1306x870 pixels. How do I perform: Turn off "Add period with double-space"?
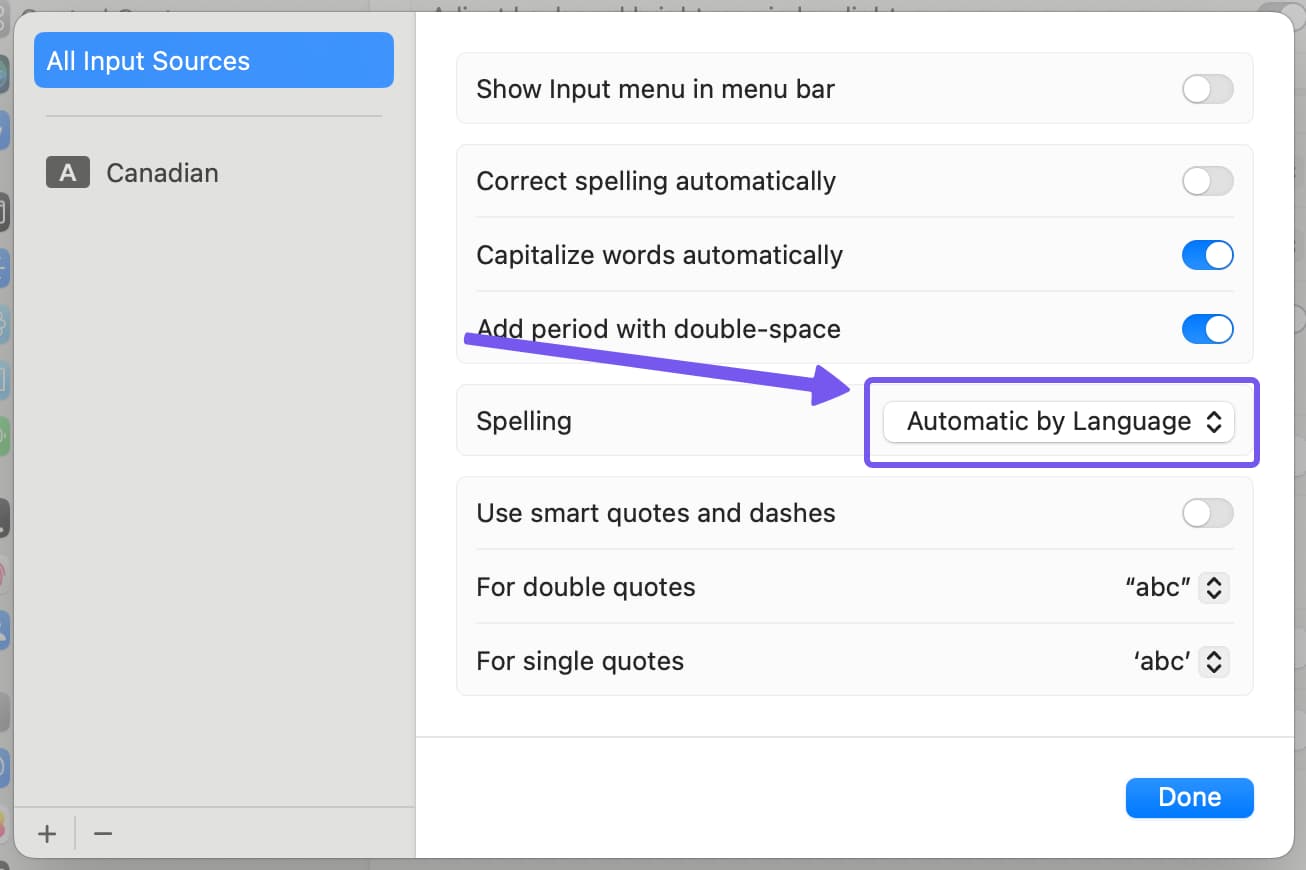click(x=1207, y=329)
